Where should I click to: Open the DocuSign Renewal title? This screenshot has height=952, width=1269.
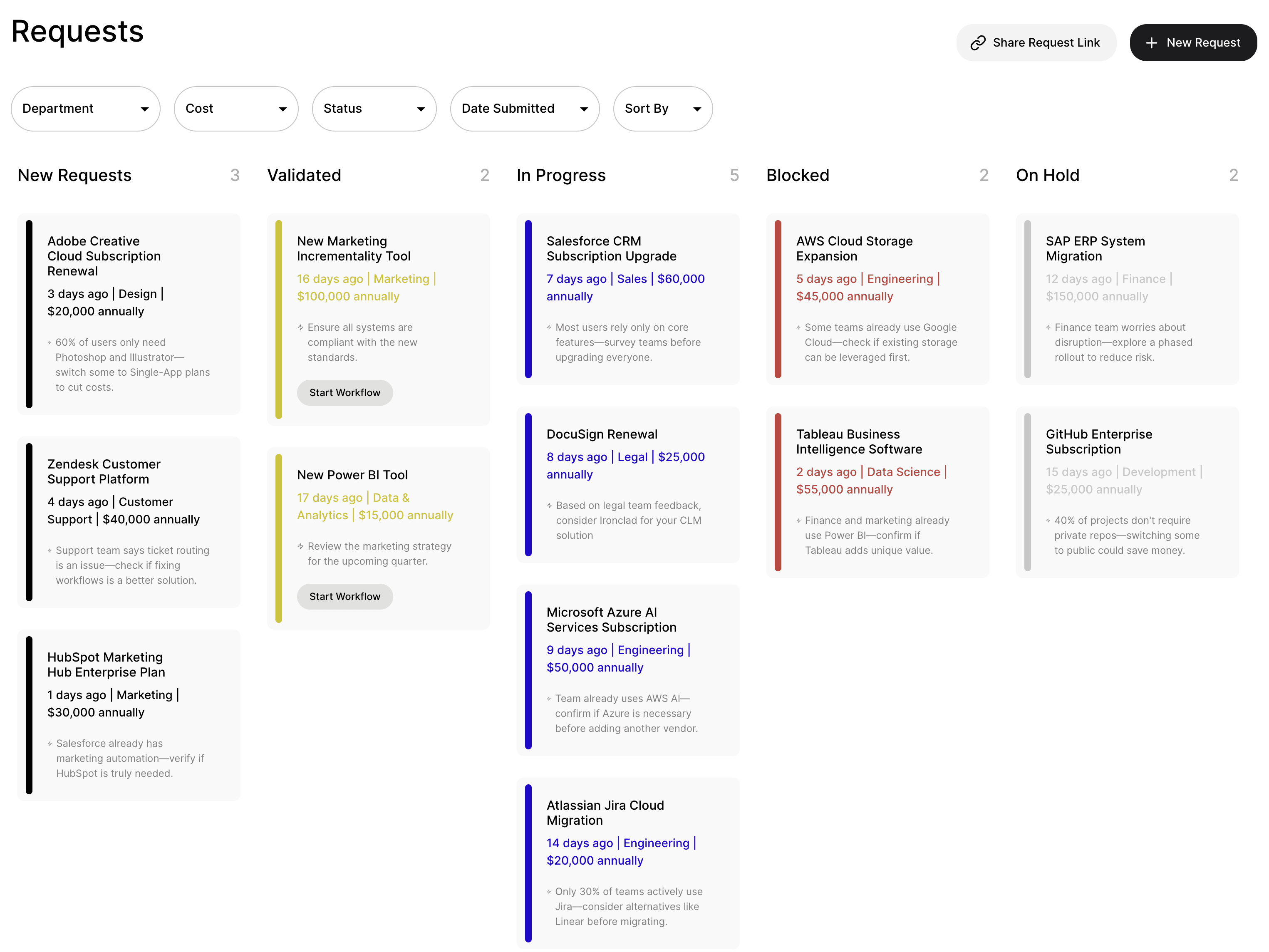(x=602, y=434)
